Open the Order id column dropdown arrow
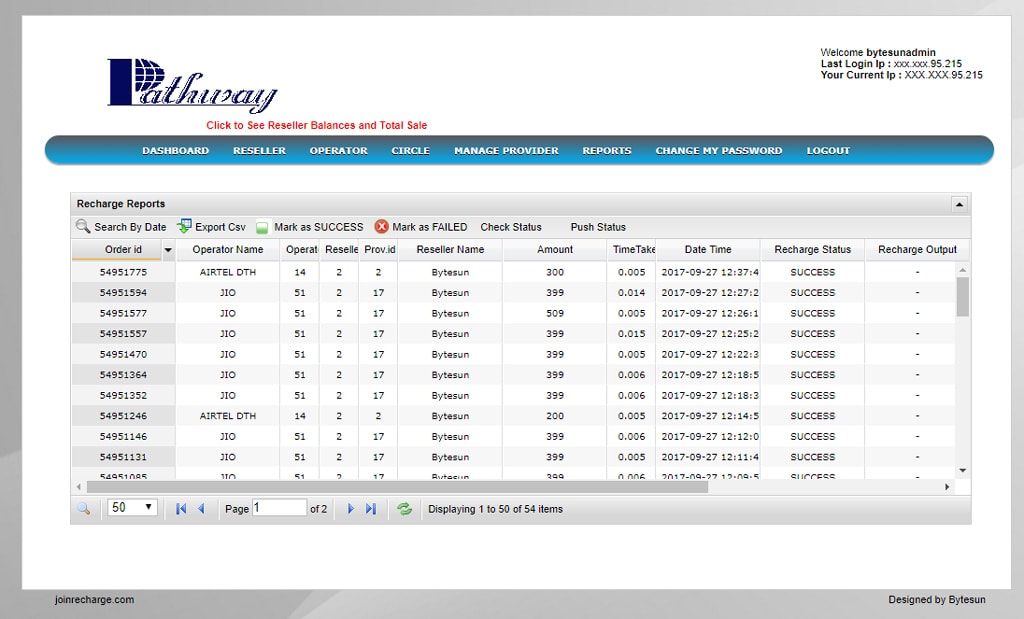The width and height of the screenshot is (1024, 619). coord(168,250)
